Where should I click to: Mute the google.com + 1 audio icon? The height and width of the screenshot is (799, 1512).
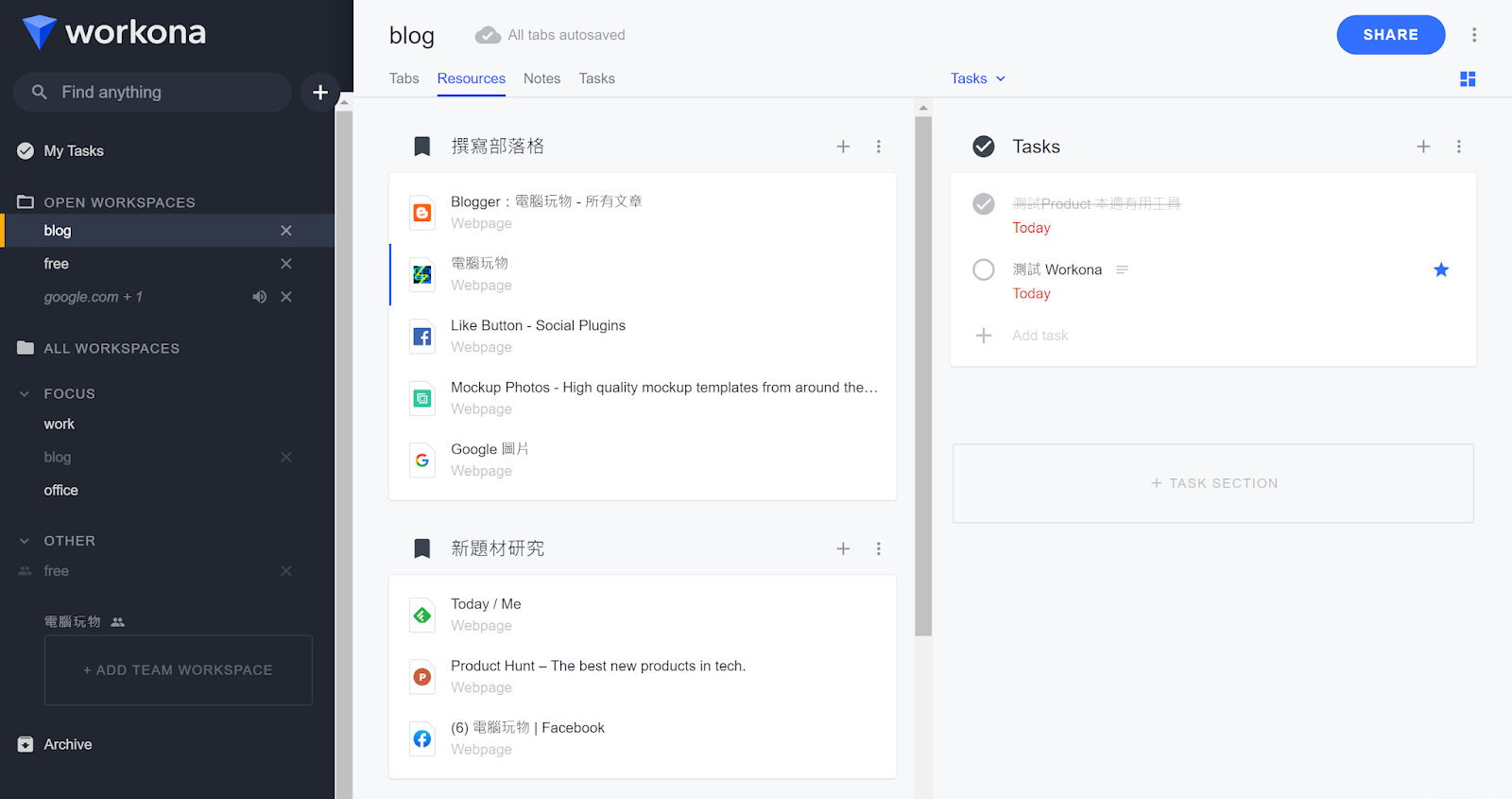click(x=259, y=297)
